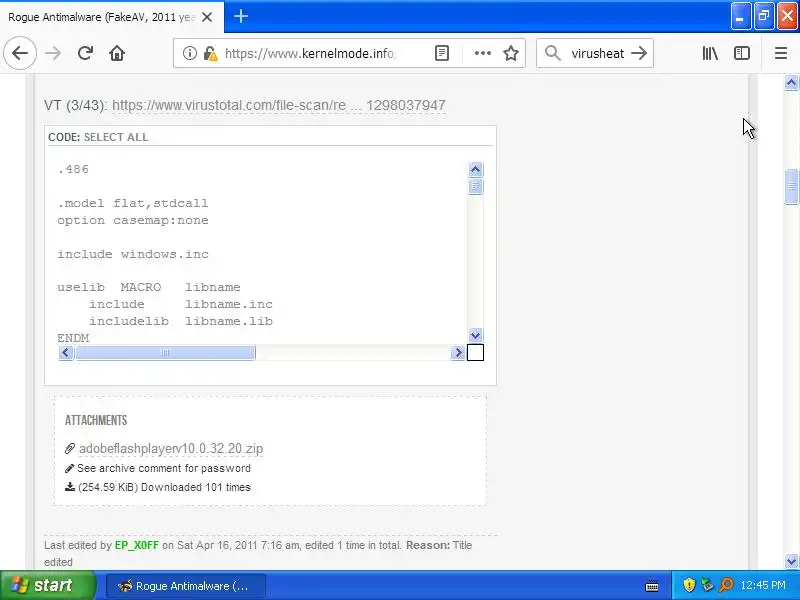Click the pencil icon beside archive comment
This screenshot has height=600, width=800.
69,468
